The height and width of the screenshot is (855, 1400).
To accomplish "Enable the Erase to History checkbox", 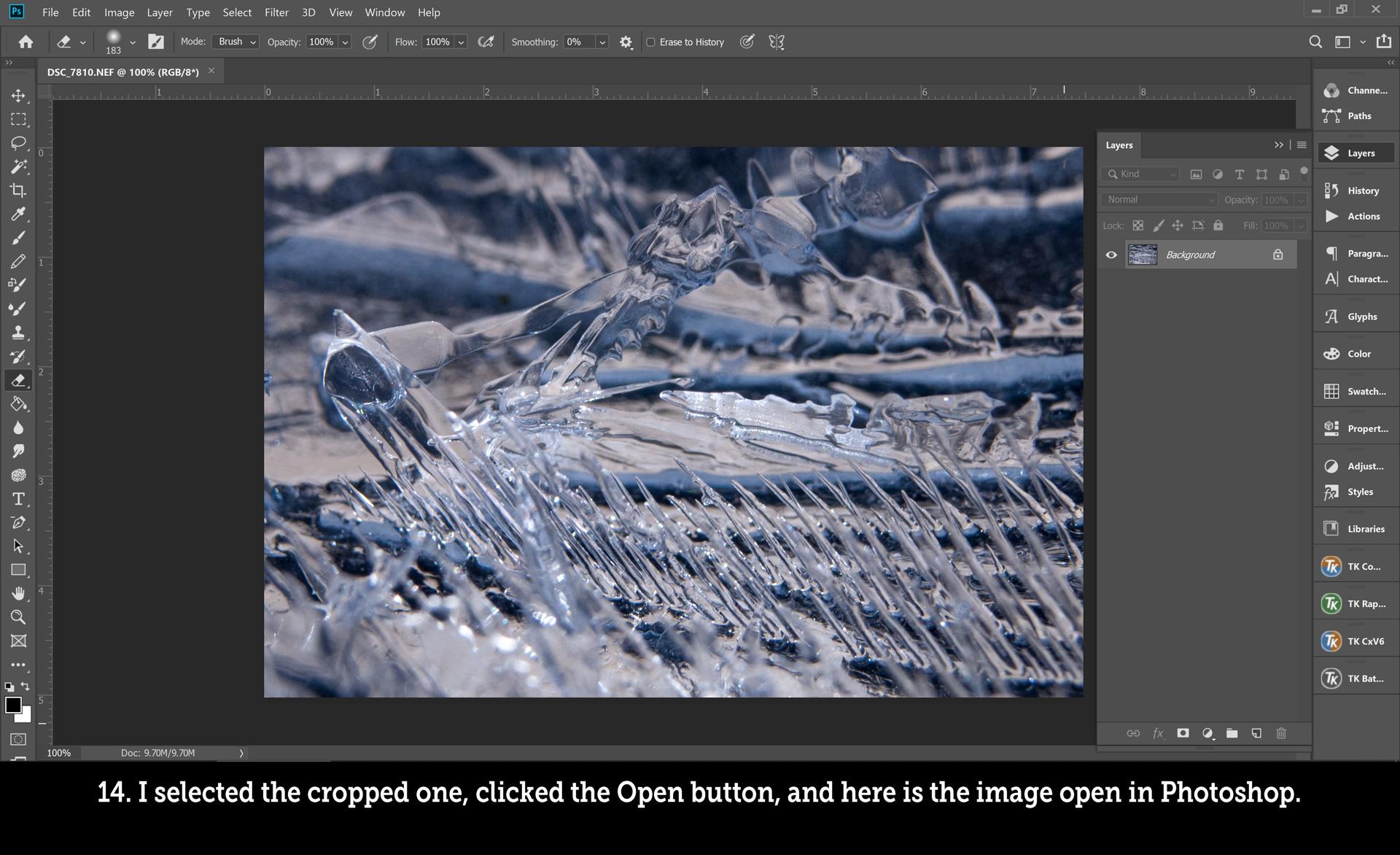I will click(x=651, y=42).
